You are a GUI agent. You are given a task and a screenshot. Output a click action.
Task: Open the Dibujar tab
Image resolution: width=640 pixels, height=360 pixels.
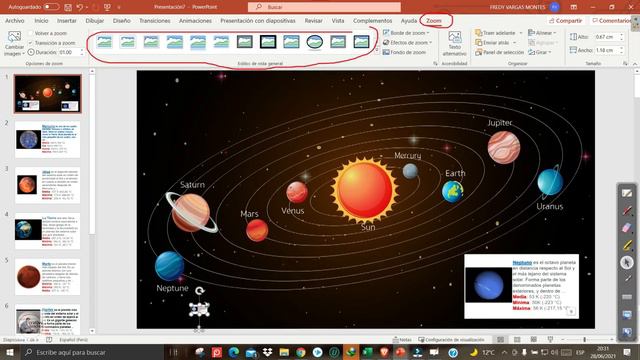point(95,20)
